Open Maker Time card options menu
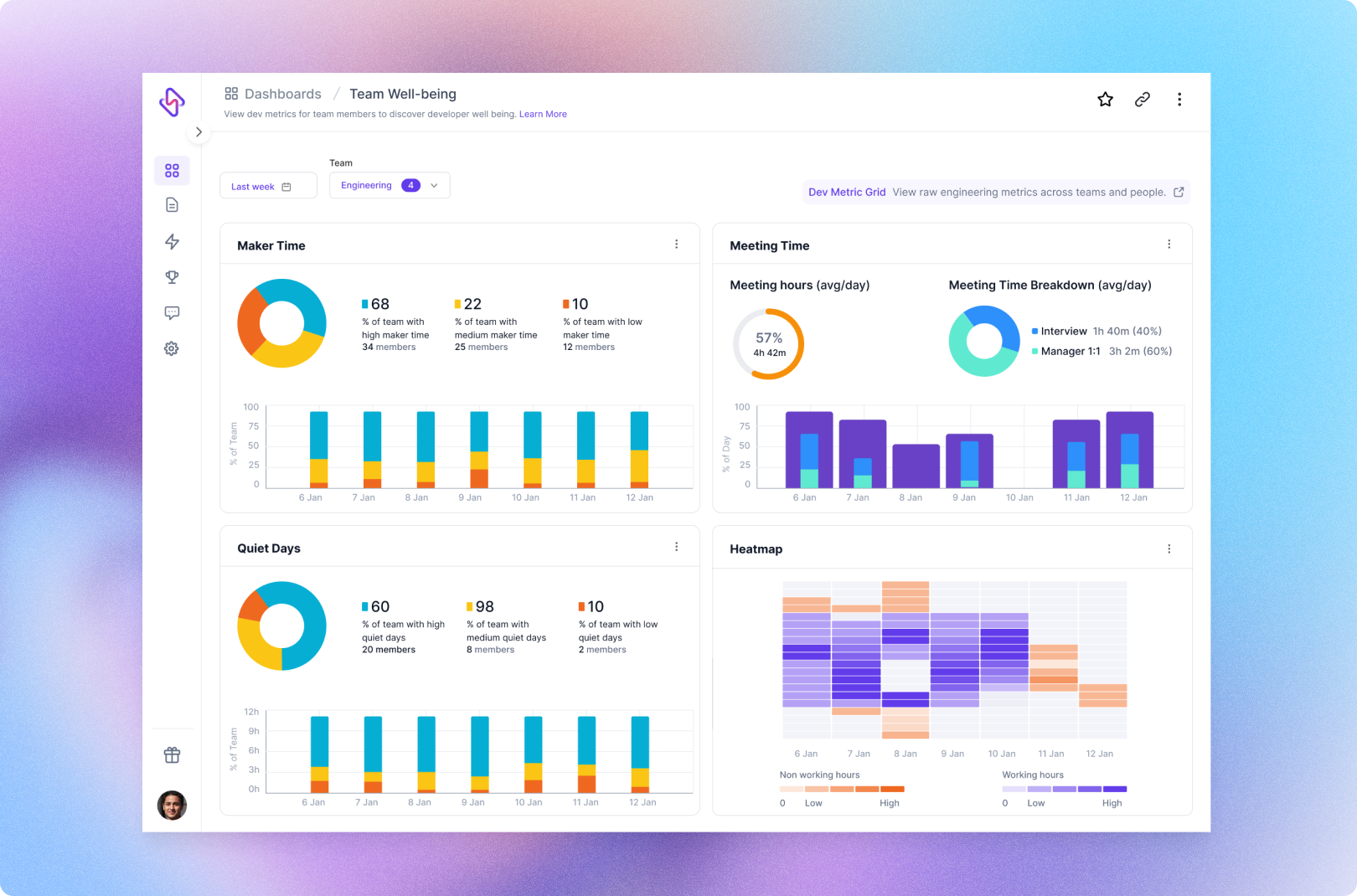The image size is (1357, 896). (677, 245)
